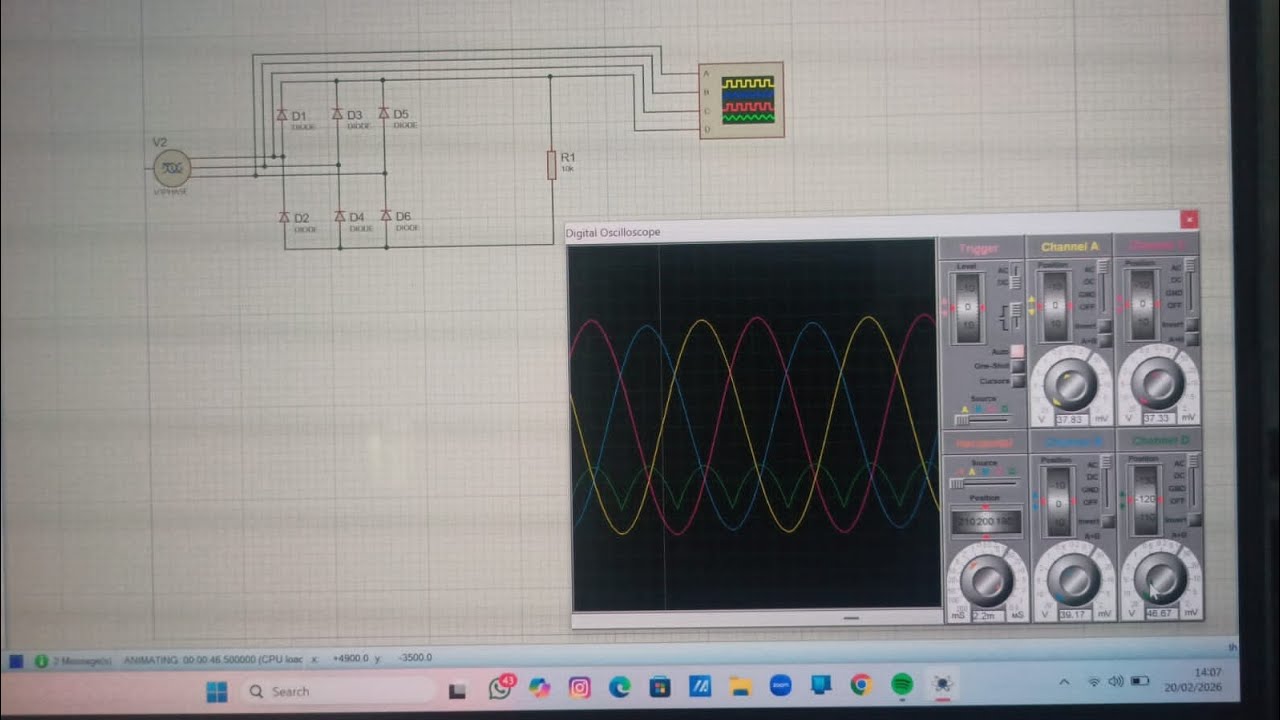
Task: Click the Horizontal Position thumbwheel
Action: tap(986, 521)
